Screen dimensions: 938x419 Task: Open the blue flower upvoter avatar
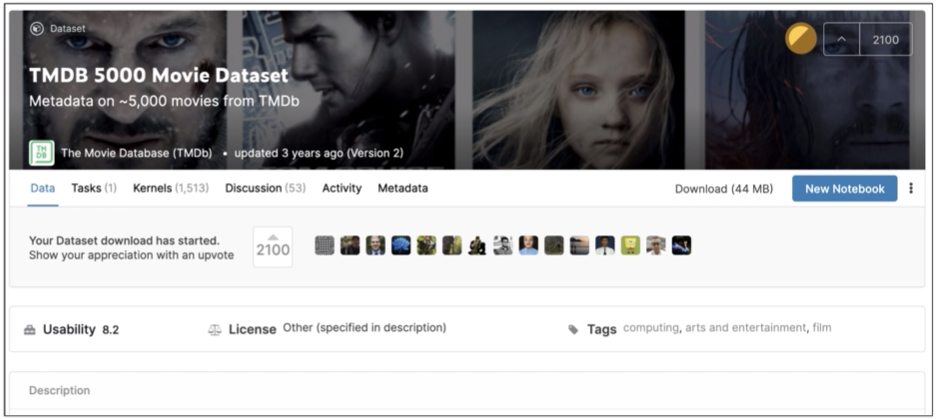[401, 245]
